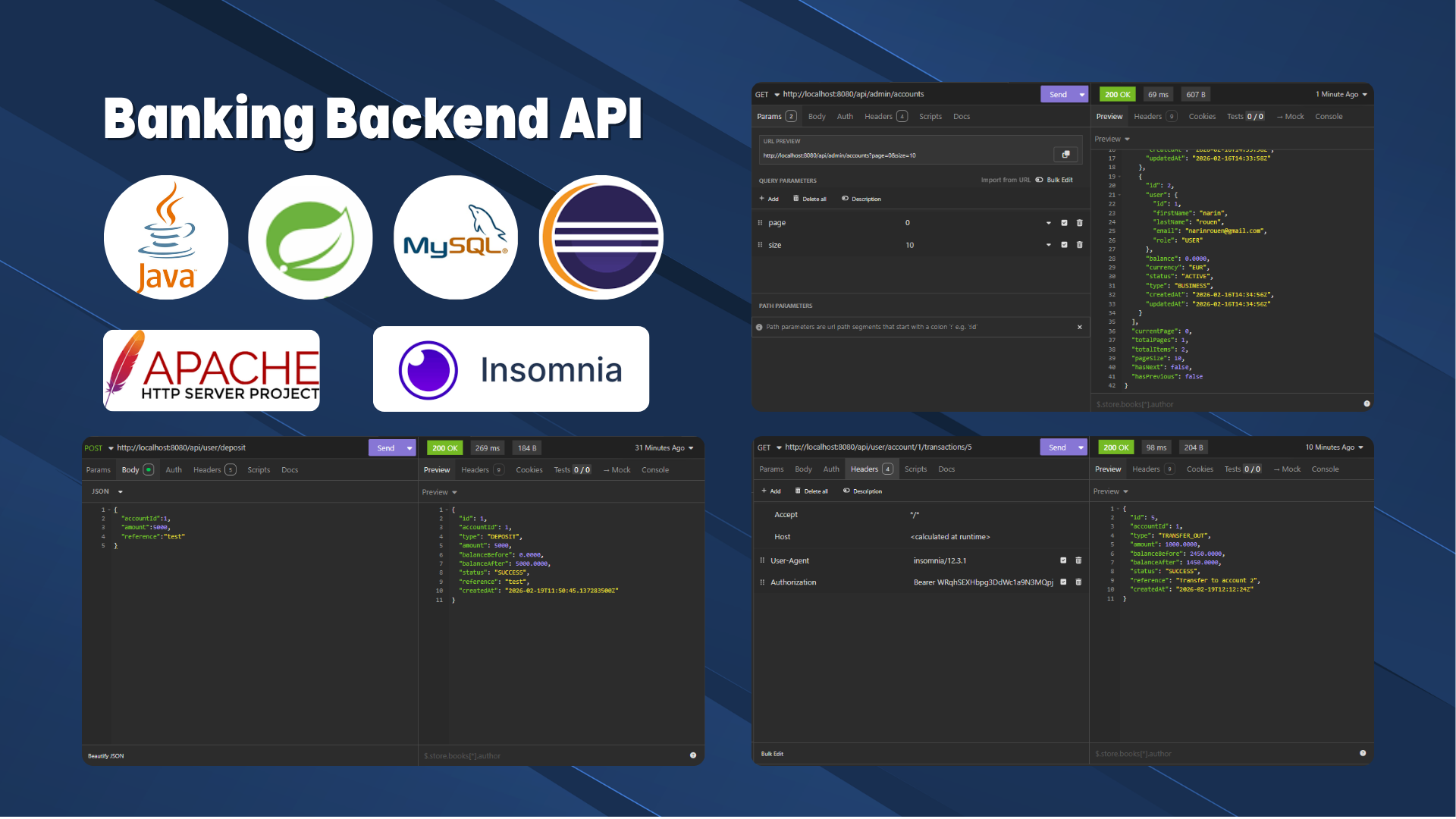Click the Bulk Edit link in query parameters
The height and width of the screenshot is (819, 1456).
1059,180
